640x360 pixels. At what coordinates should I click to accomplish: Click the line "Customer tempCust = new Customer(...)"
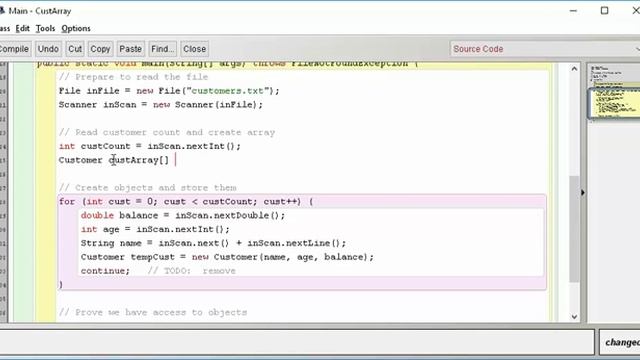tap(227, 257)
